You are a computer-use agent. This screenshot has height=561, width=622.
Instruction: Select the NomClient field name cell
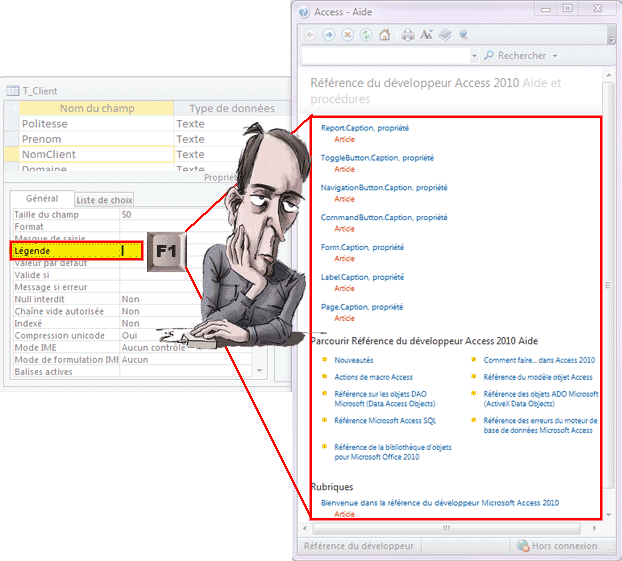pos(96,154)
